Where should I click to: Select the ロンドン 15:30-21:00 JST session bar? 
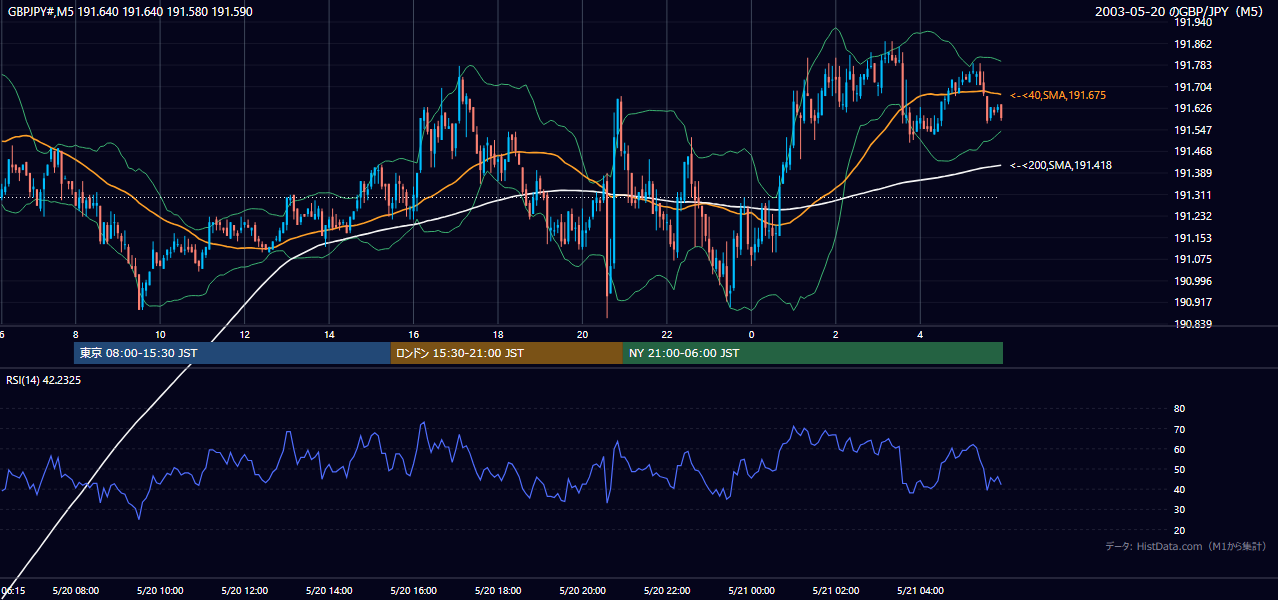pyautogui.click(x=507, y=353)
